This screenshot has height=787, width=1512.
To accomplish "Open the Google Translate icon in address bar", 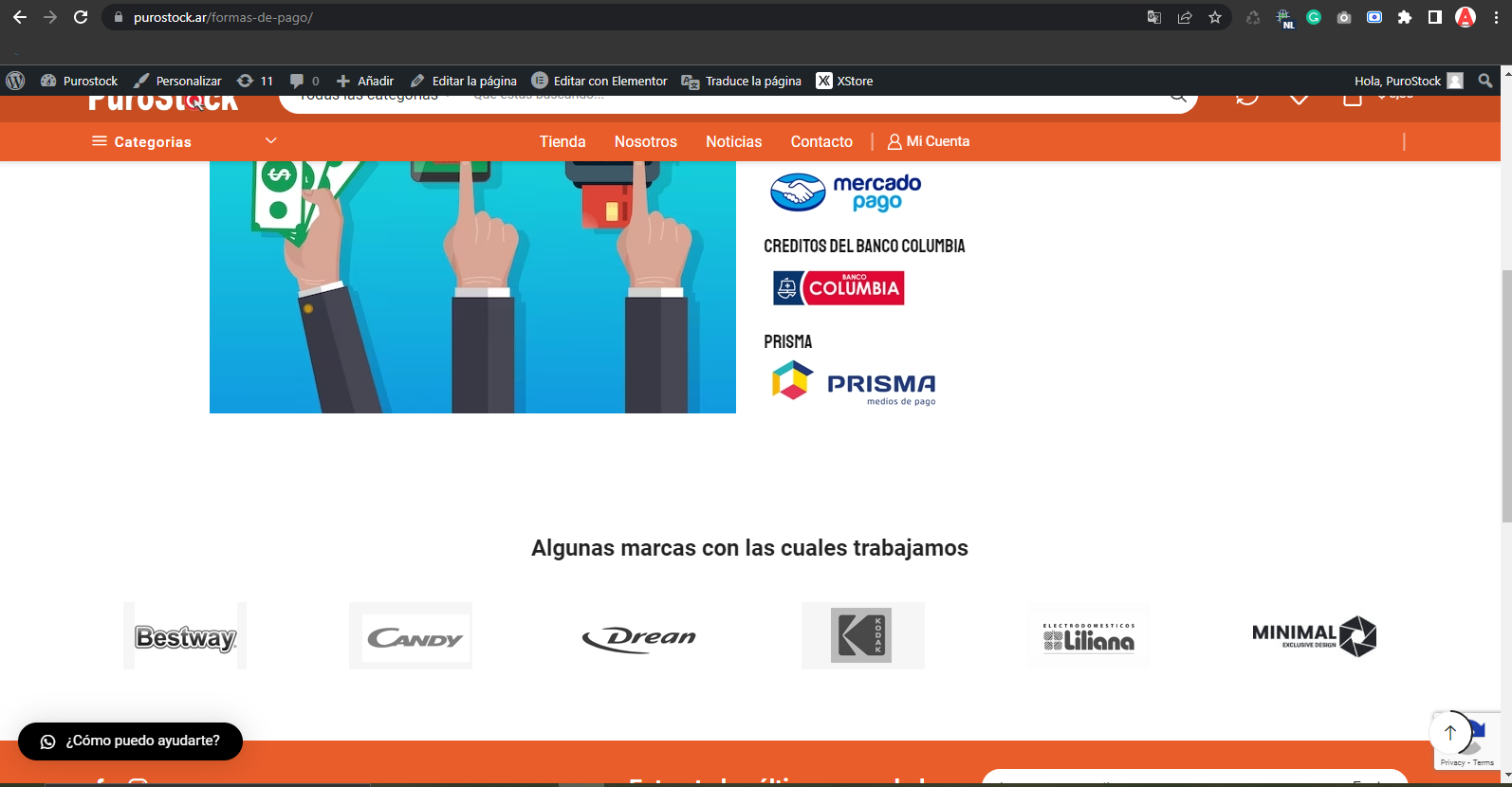I will click(1154, 17).
